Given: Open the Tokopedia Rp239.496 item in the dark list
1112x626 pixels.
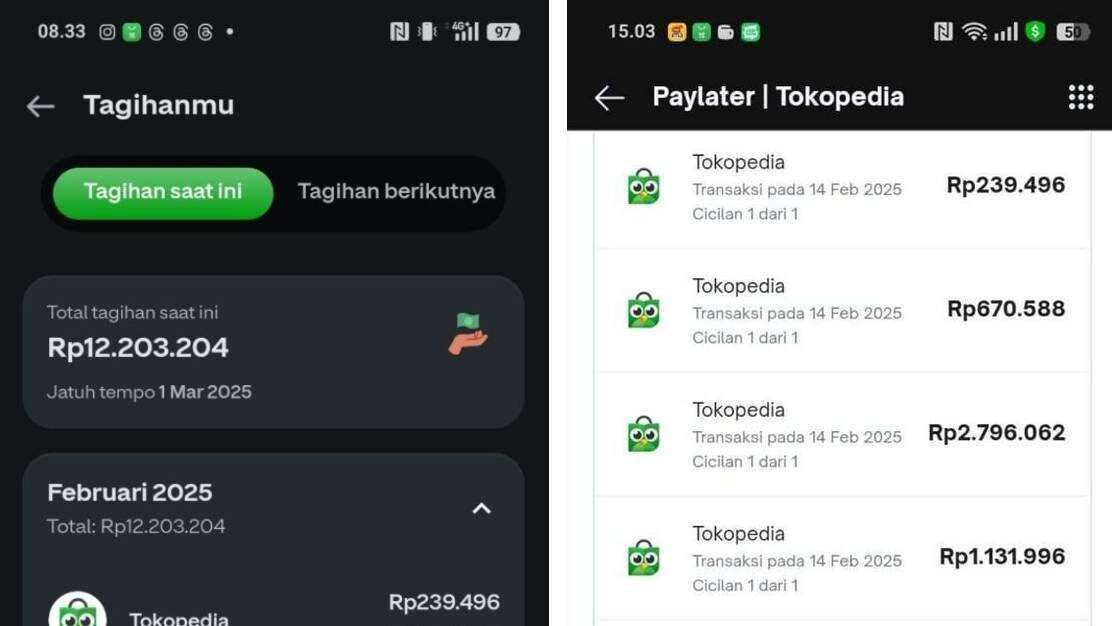Looking at the screenshot, I should click(x=273, y=608).
